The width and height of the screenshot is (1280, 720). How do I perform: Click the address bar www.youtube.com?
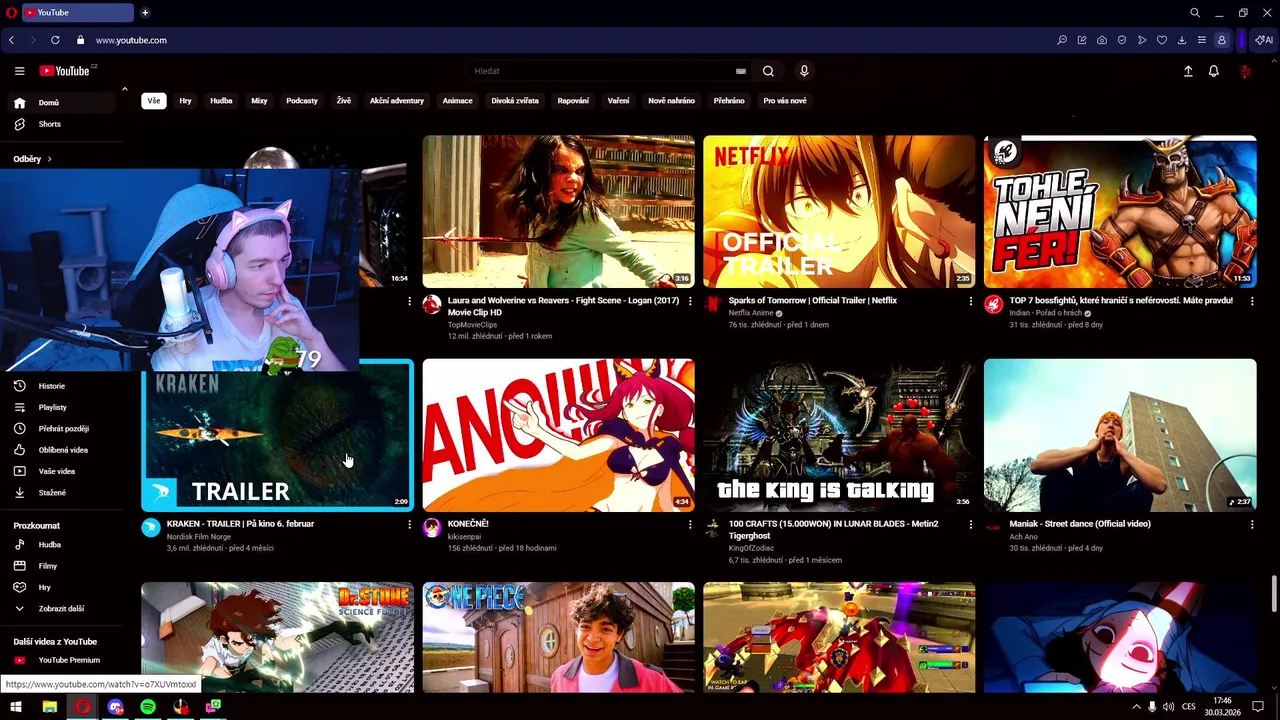131,40
